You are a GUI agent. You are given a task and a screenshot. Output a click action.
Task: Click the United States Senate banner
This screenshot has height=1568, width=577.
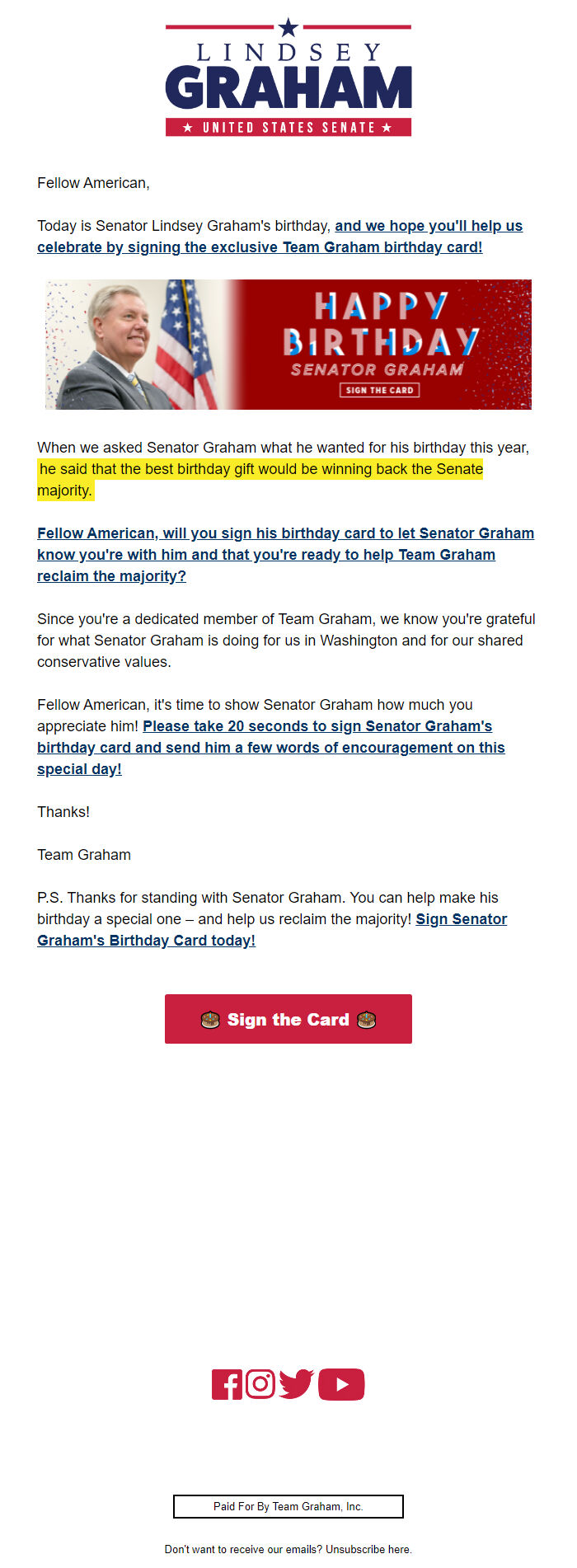point(288,128)
